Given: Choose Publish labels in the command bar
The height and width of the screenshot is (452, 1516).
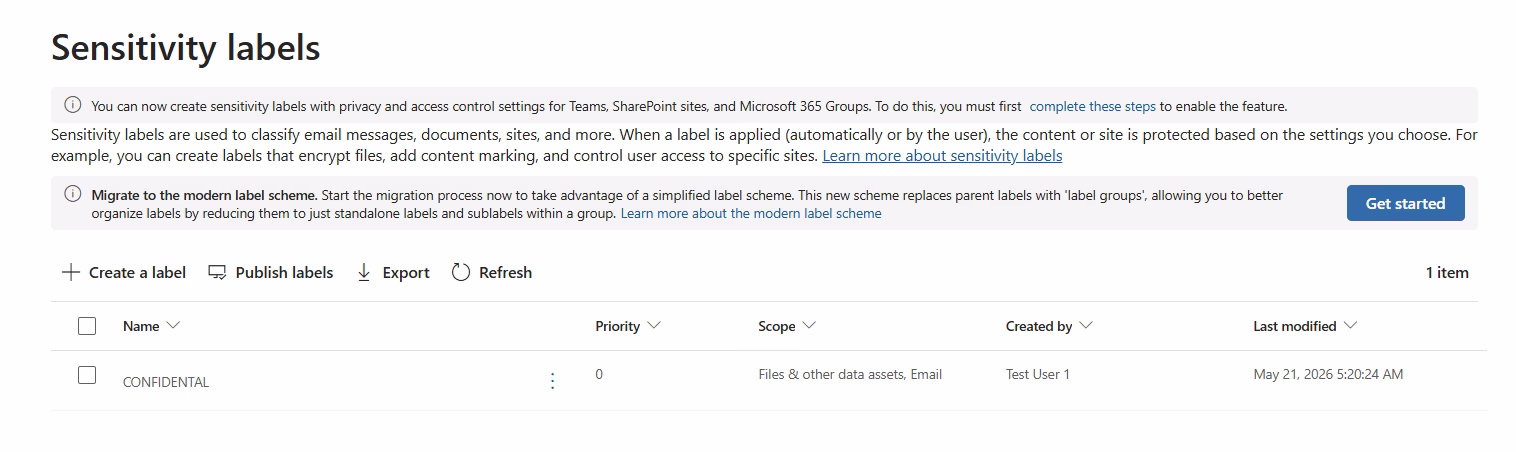Looking at the screenshot, I should tap(271, 272).
